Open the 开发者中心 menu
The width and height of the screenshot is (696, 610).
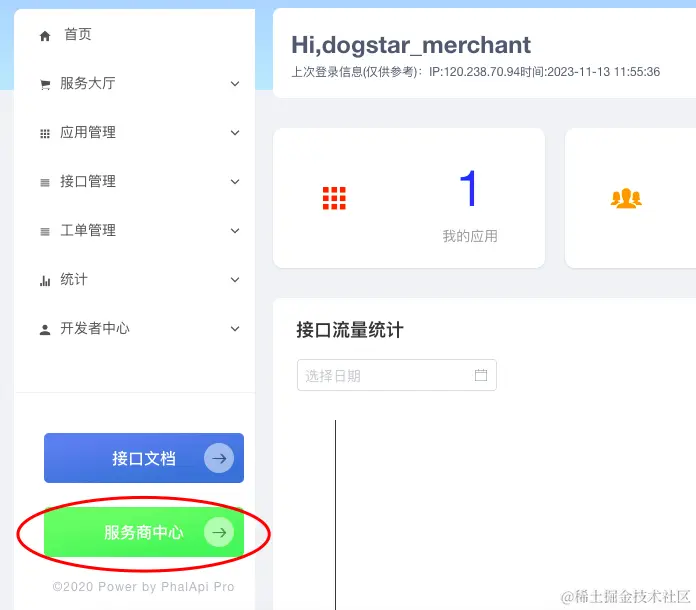coord(135,329)
